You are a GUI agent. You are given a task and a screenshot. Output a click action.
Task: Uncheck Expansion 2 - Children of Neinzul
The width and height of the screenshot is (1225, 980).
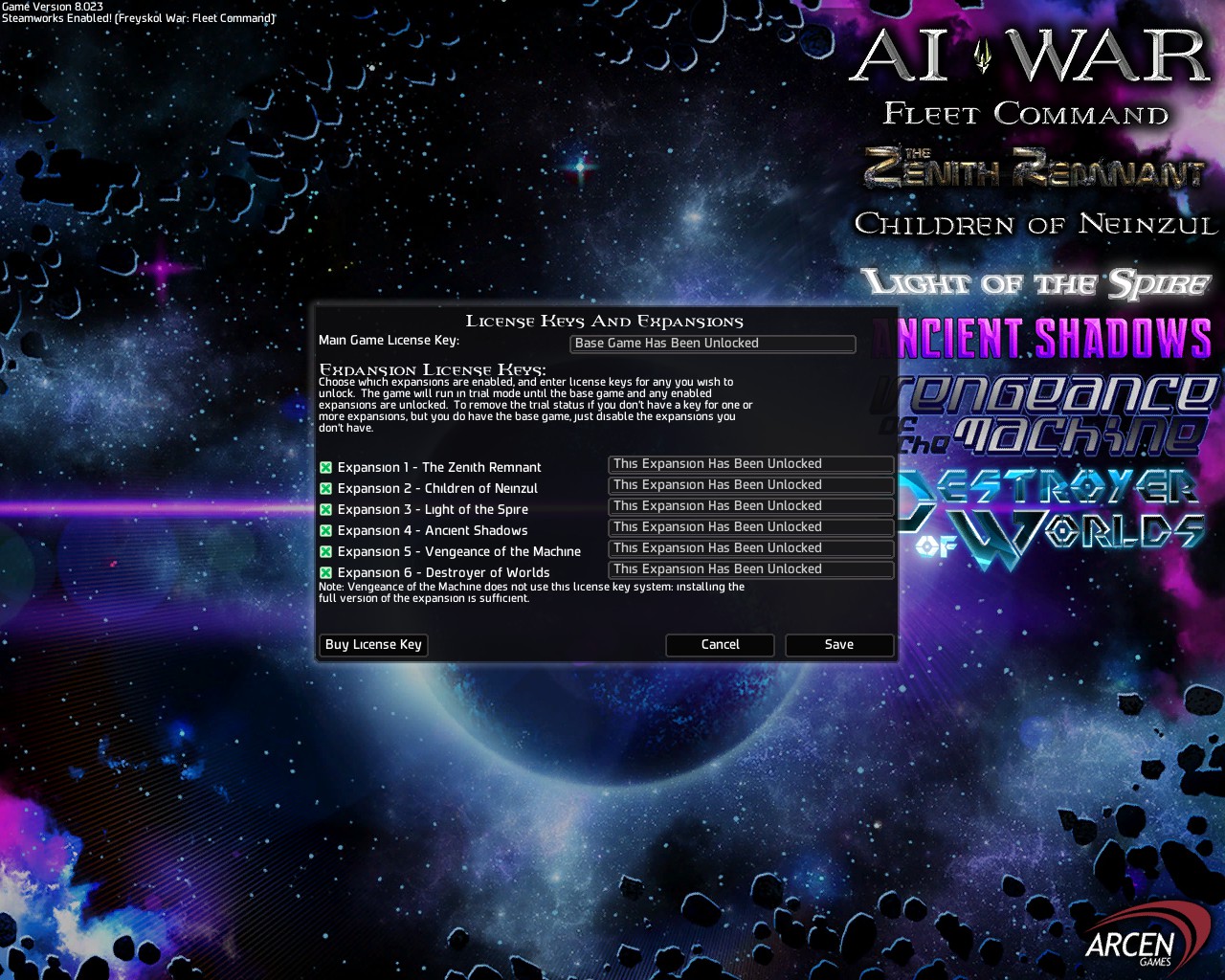325,488
